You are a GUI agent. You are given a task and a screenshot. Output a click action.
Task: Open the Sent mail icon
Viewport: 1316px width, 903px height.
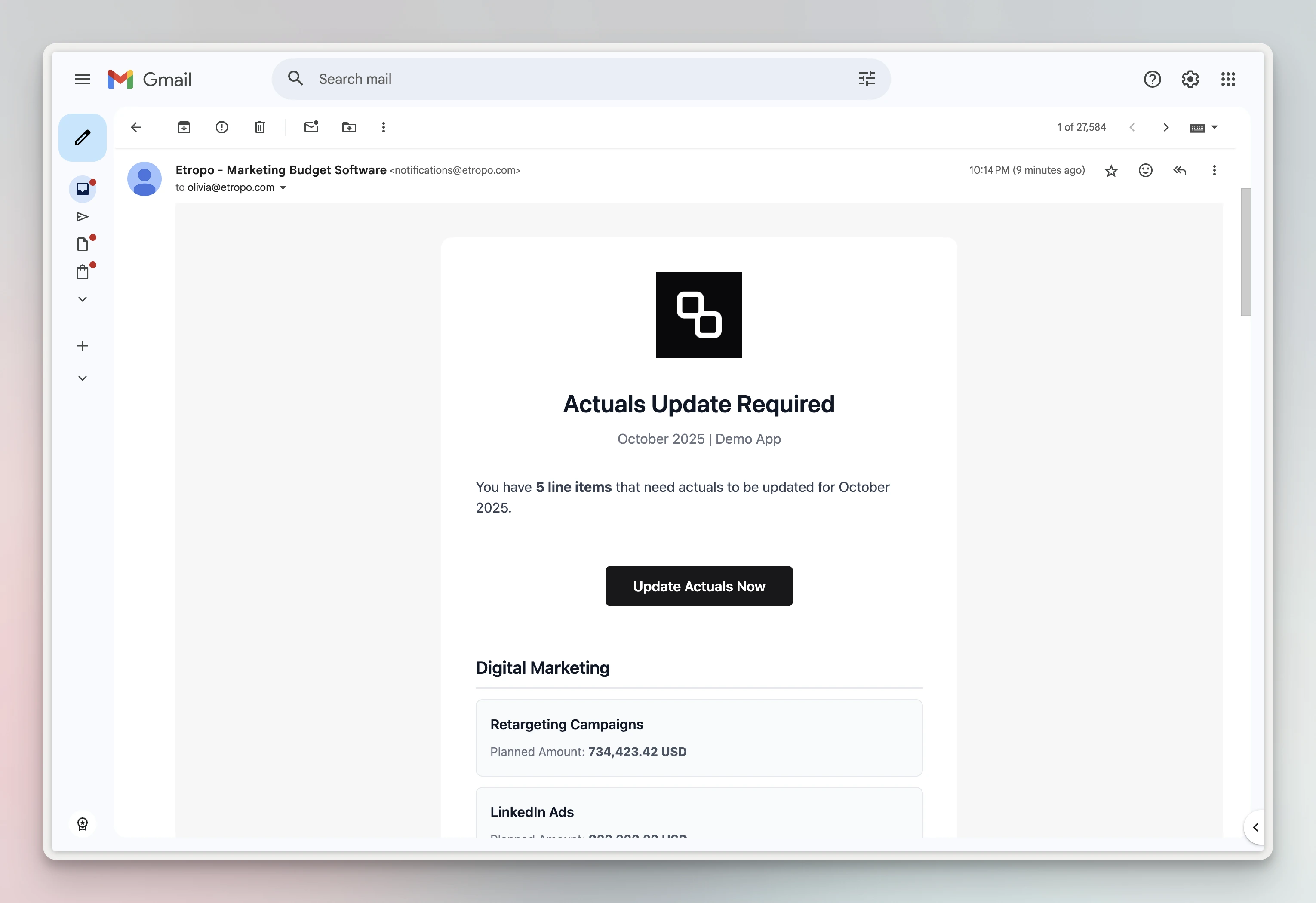point(83,216)
